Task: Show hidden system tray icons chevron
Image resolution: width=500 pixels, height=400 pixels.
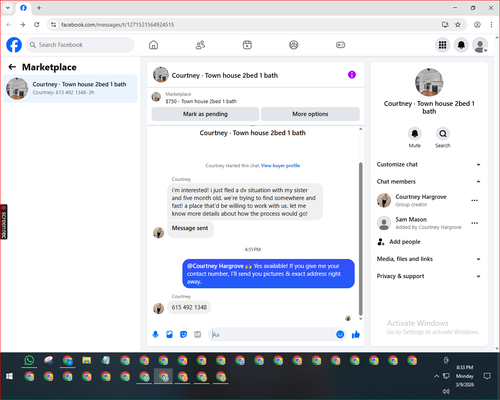Action: [436, 376]
